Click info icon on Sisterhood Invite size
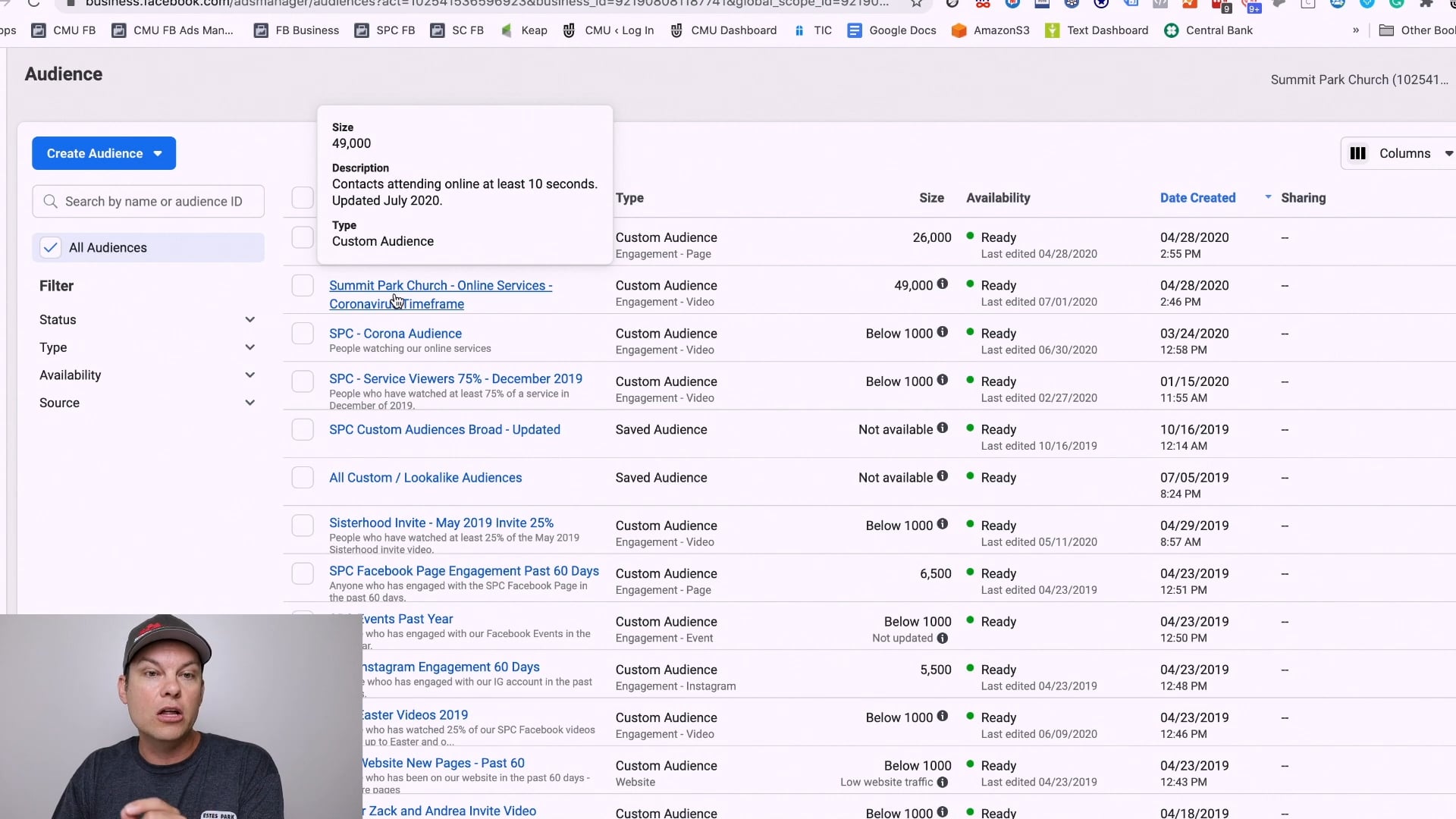 point(942,524)
